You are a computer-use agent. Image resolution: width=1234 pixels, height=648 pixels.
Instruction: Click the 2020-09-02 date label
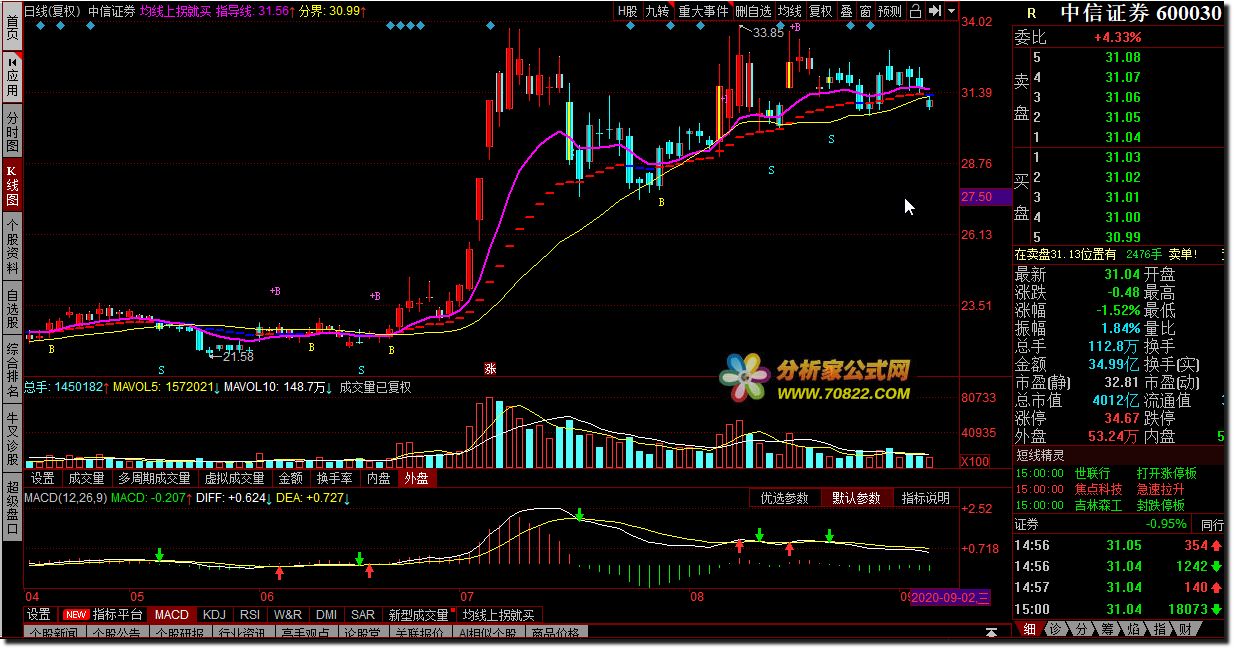[948, 597]
